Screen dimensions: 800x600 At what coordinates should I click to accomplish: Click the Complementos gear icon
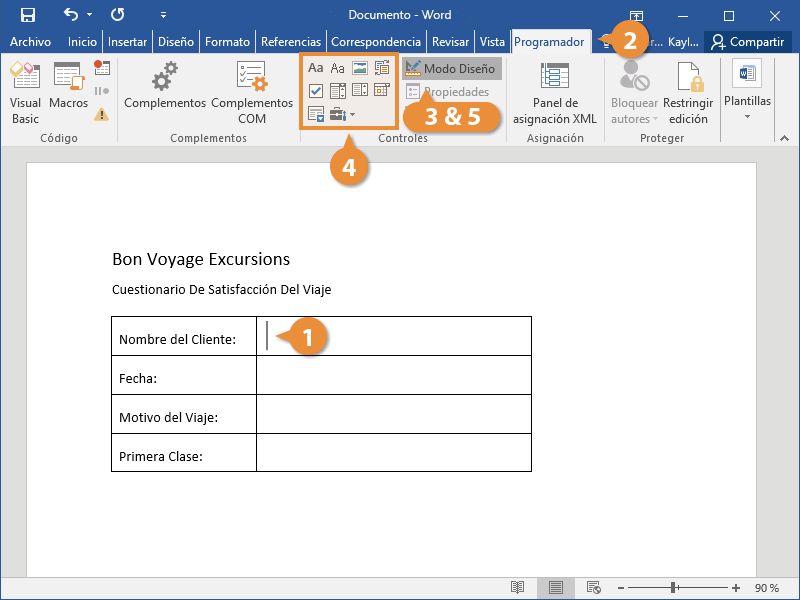point(164,76)
